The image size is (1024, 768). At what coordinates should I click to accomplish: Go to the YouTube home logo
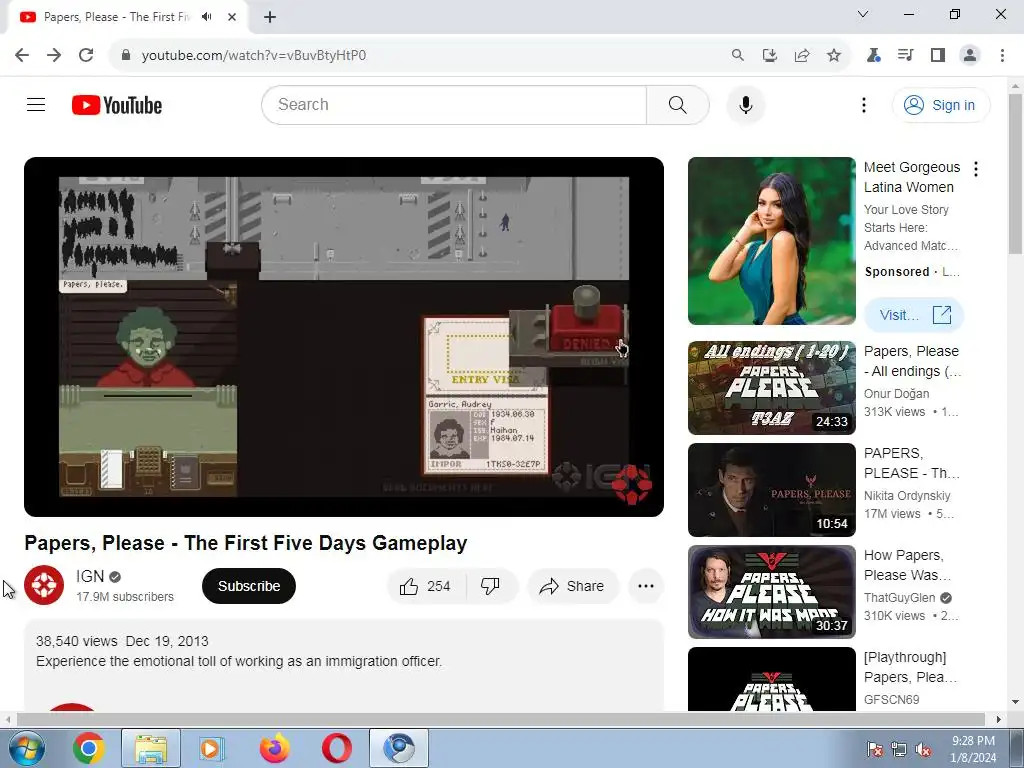click(x=117, y=105)
